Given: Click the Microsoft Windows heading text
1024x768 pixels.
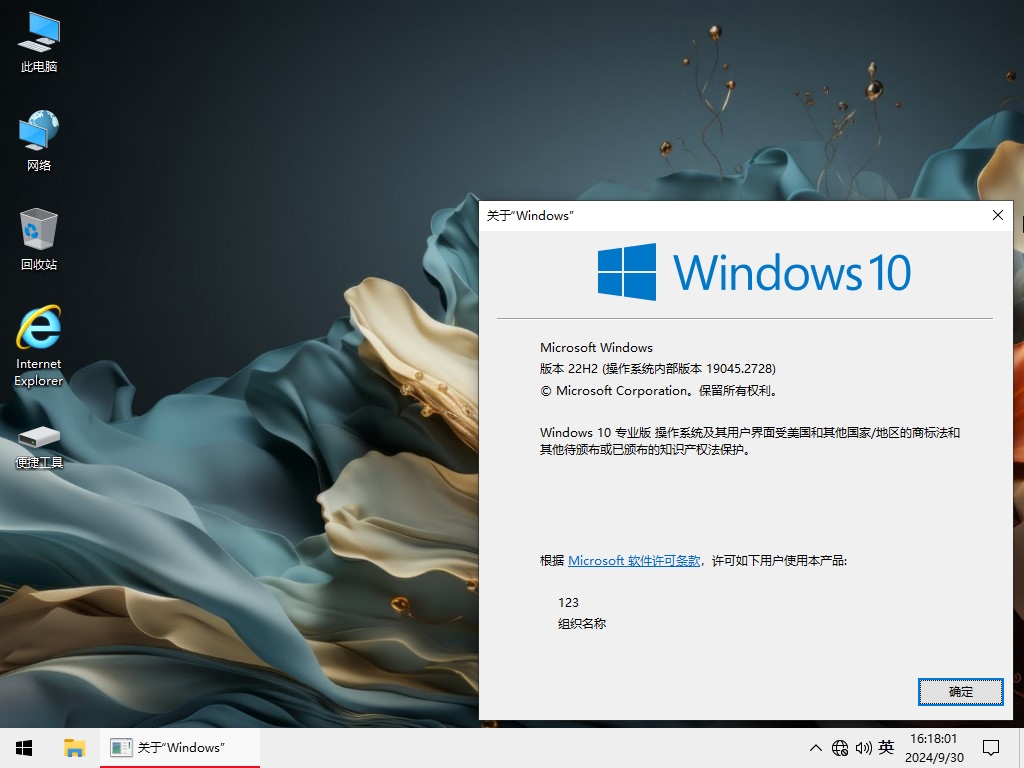Looking at the screenshot, I should (596, 347).
